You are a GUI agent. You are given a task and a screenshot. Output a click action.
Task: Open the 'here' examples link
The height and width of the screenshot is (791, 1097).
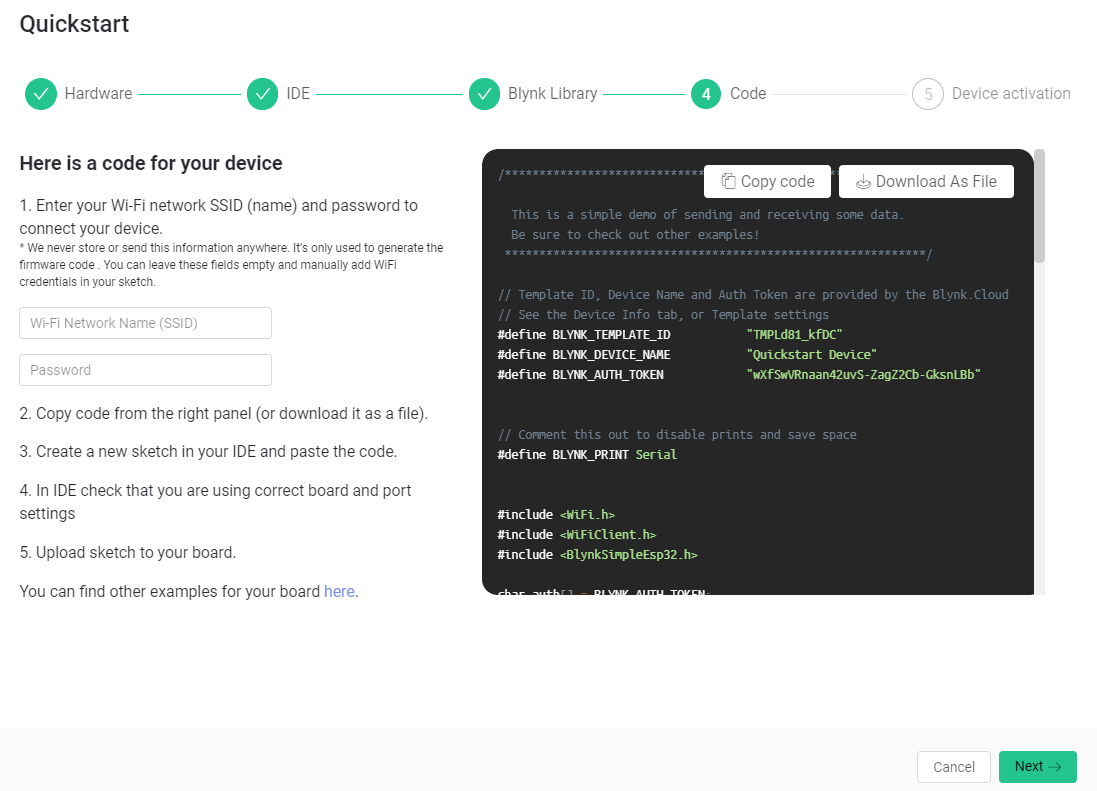[339, 592]
